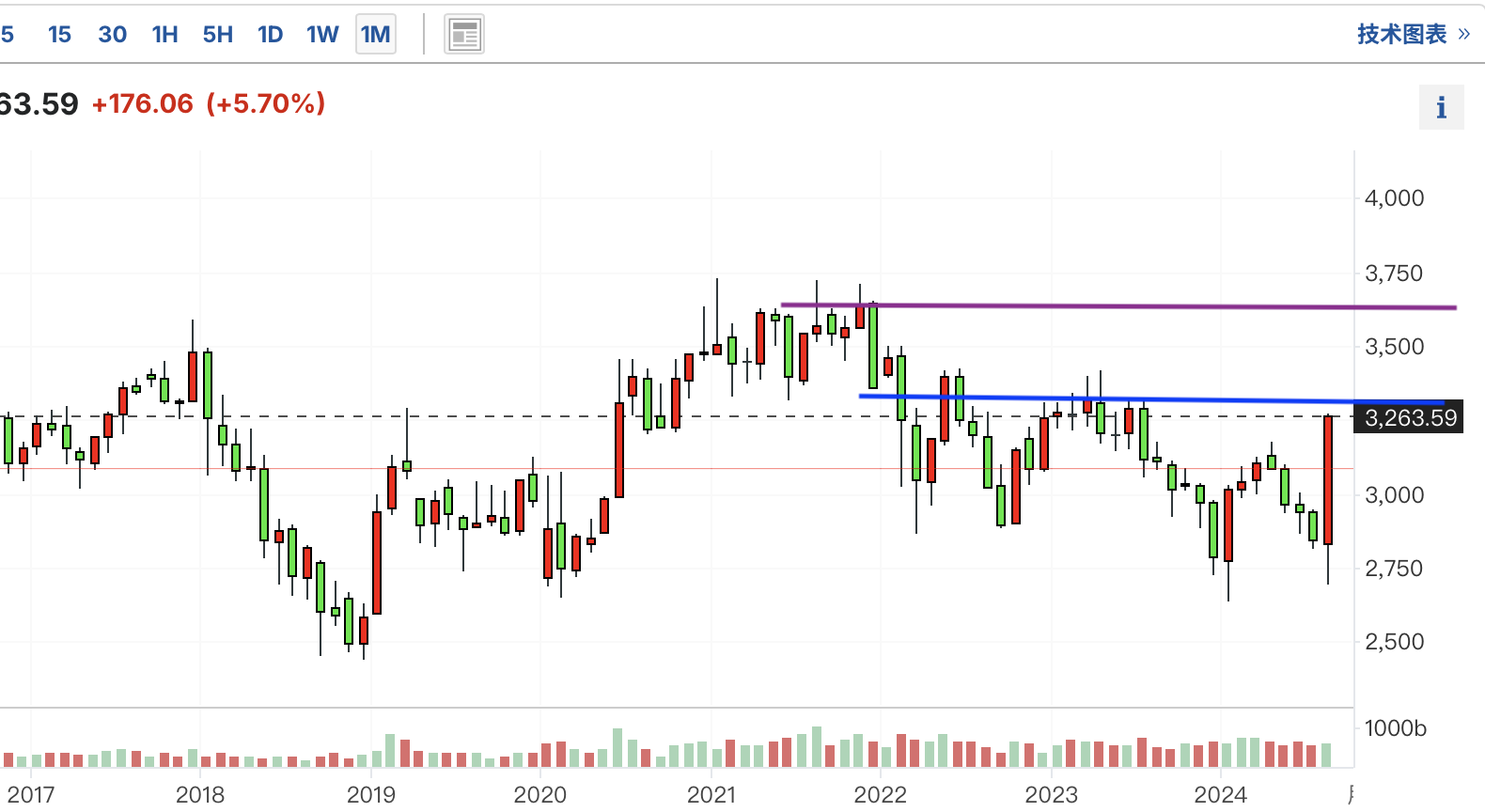1485x812 pixels.
Task: Click the 3,500 price axis label
Action: click(x=1394, y=347)
